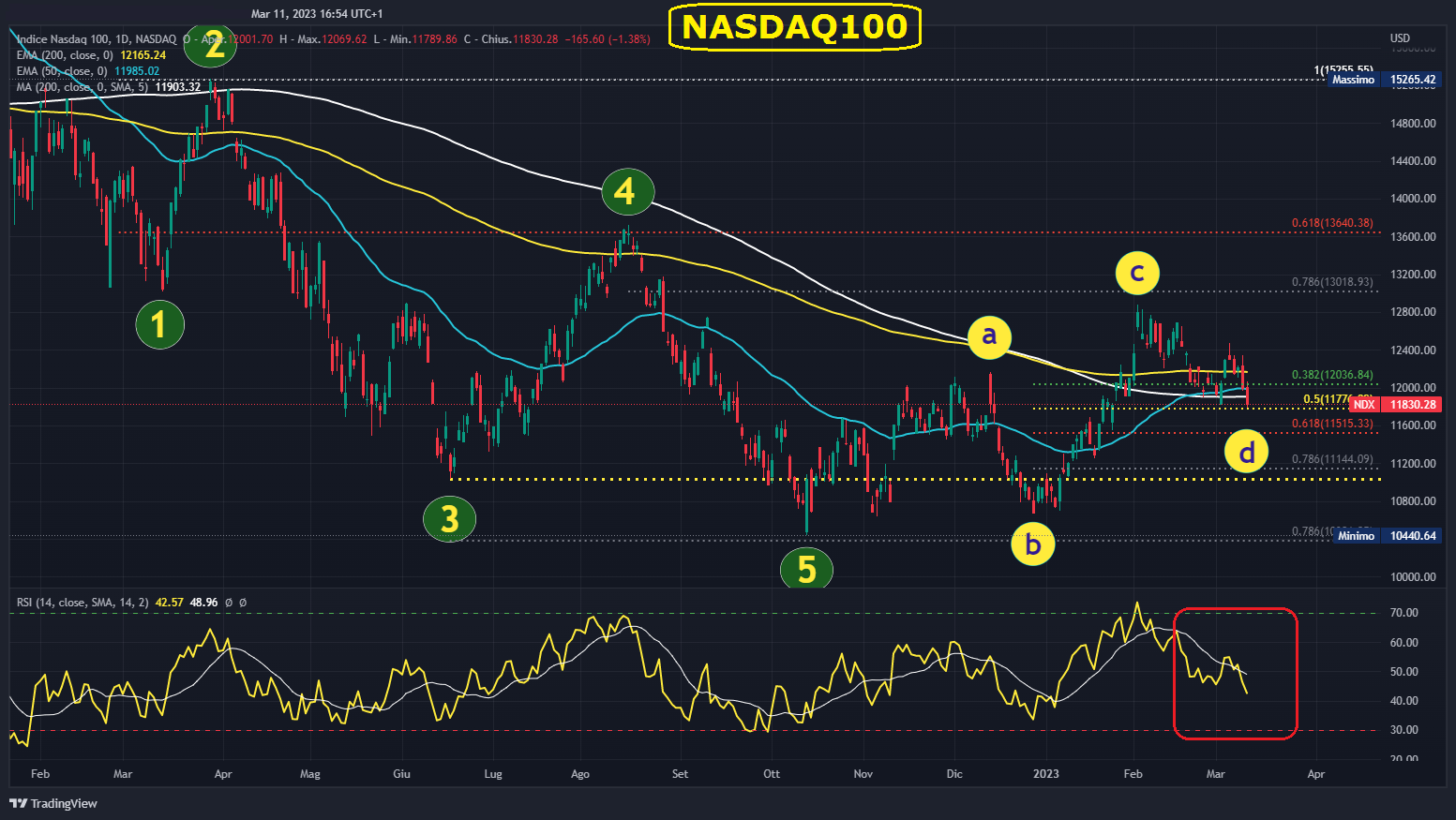
Task: Click the MA value 11903.32
Action: (x=178, y=87)
